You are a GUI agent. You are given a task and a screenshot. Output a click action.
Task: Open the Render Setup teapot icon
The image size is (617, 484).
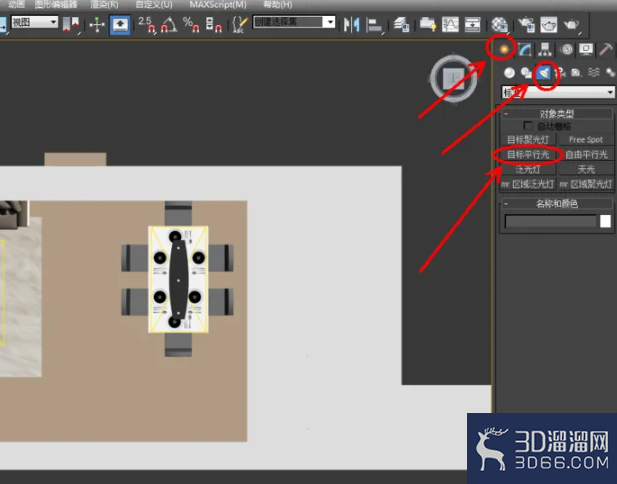coord(526,25)
